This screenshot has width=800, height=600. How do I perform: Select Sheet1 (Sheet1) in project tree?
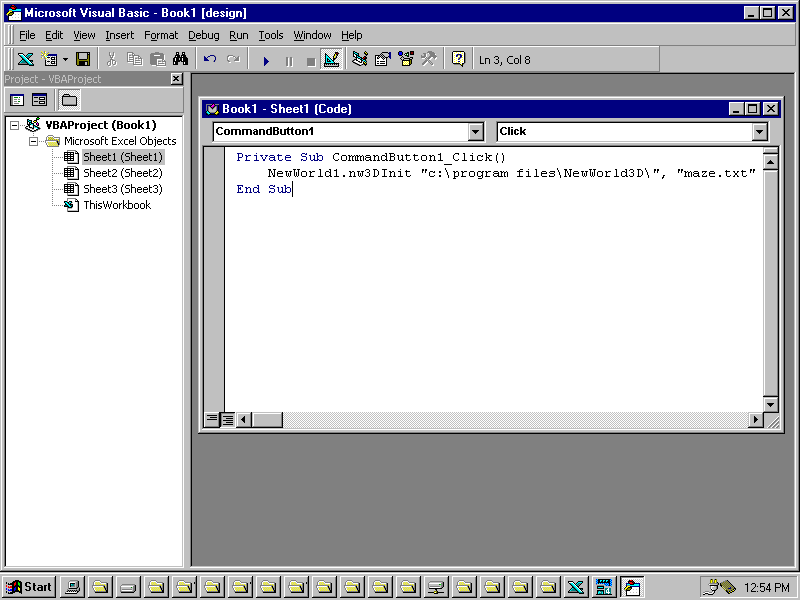pyautogui.click(x=123, y=157)
